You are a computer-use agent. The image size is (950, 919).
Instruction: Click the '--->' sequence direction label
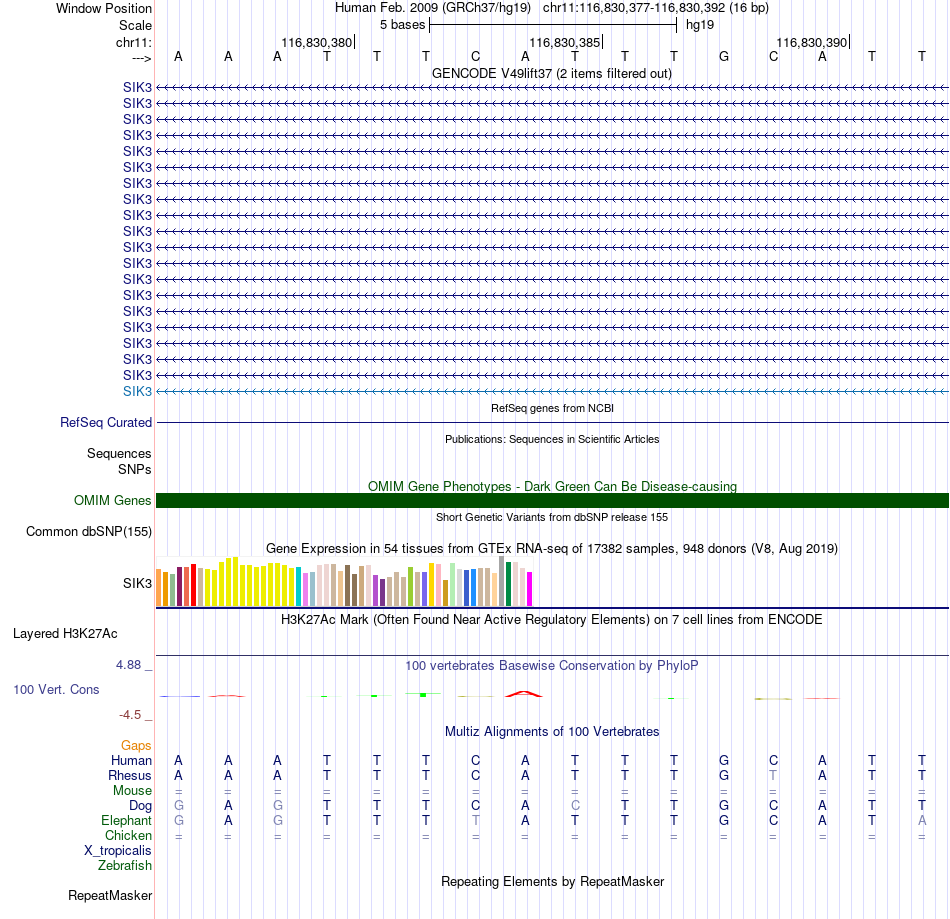pyautogui.click(x=141, y=58)
